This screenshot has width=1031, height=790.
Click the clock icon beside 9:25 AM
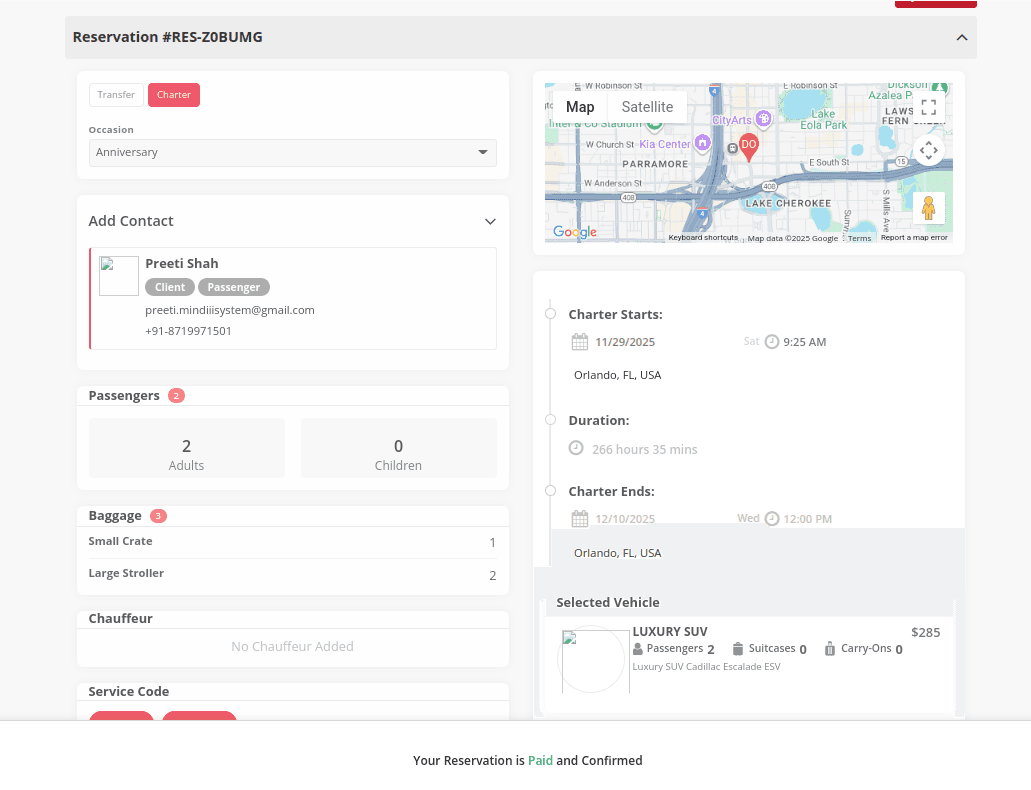click(x=772, y=342)
